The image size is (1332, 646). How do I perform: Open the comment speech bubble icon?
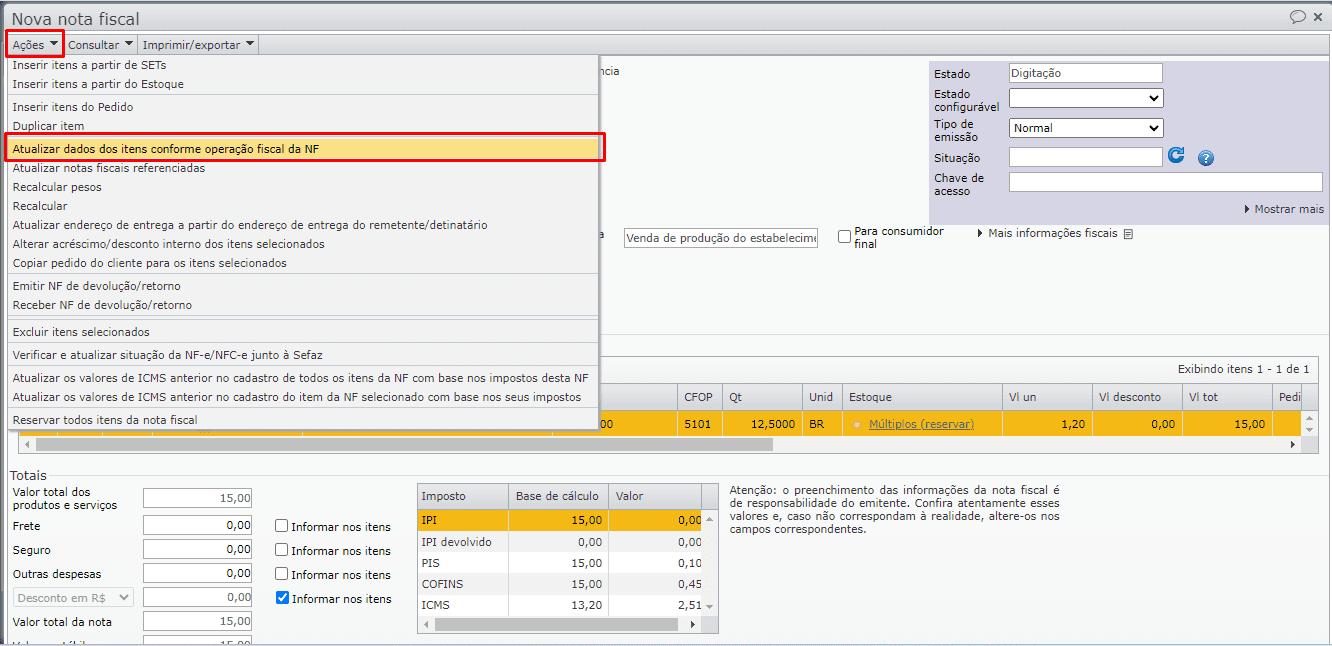pos(1298,16)
